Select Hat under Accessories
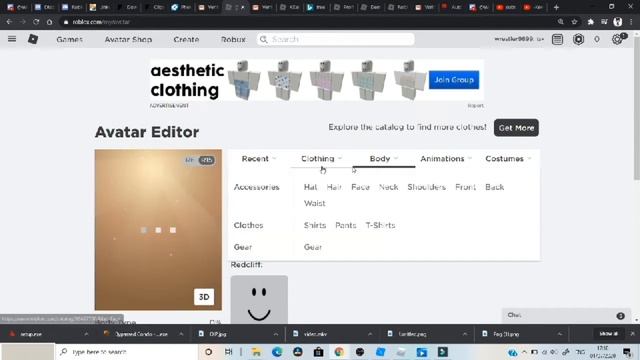Image resolution: width=640 pixels, height=360 pixels. (310, 187)
